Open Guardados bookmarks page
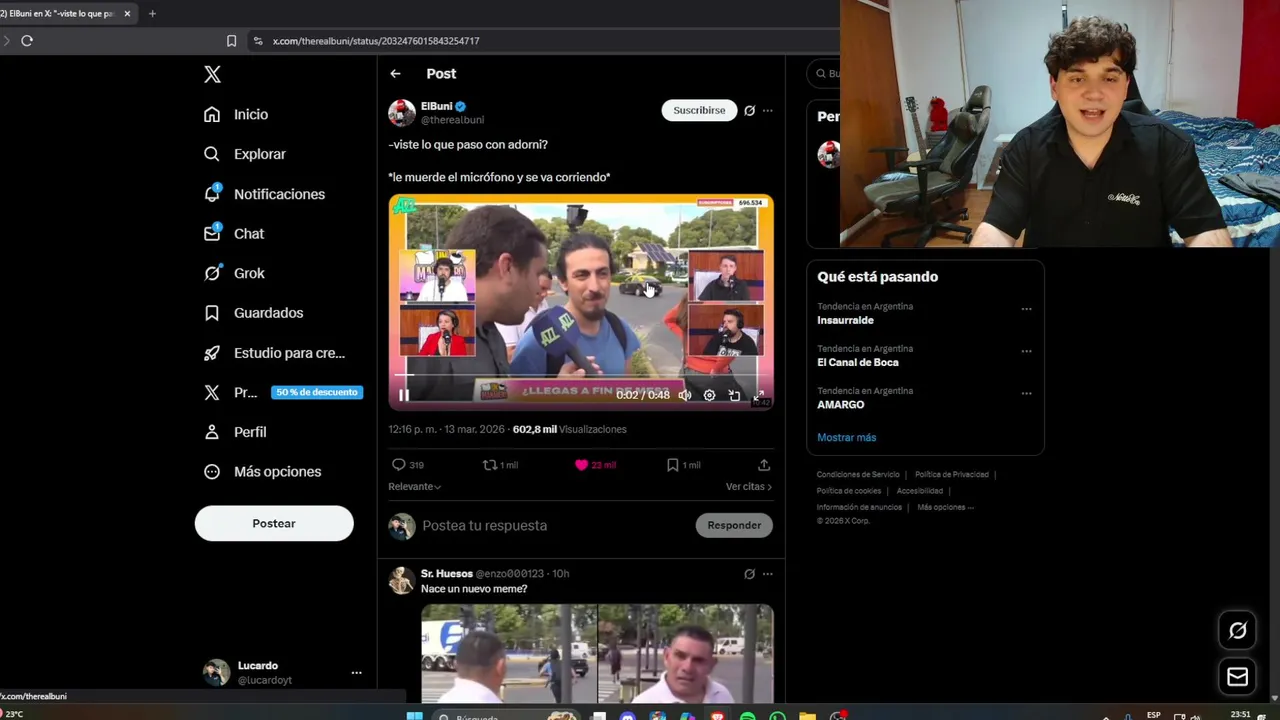The height and width of the screenshot is (720, 1280). point(253,313)
